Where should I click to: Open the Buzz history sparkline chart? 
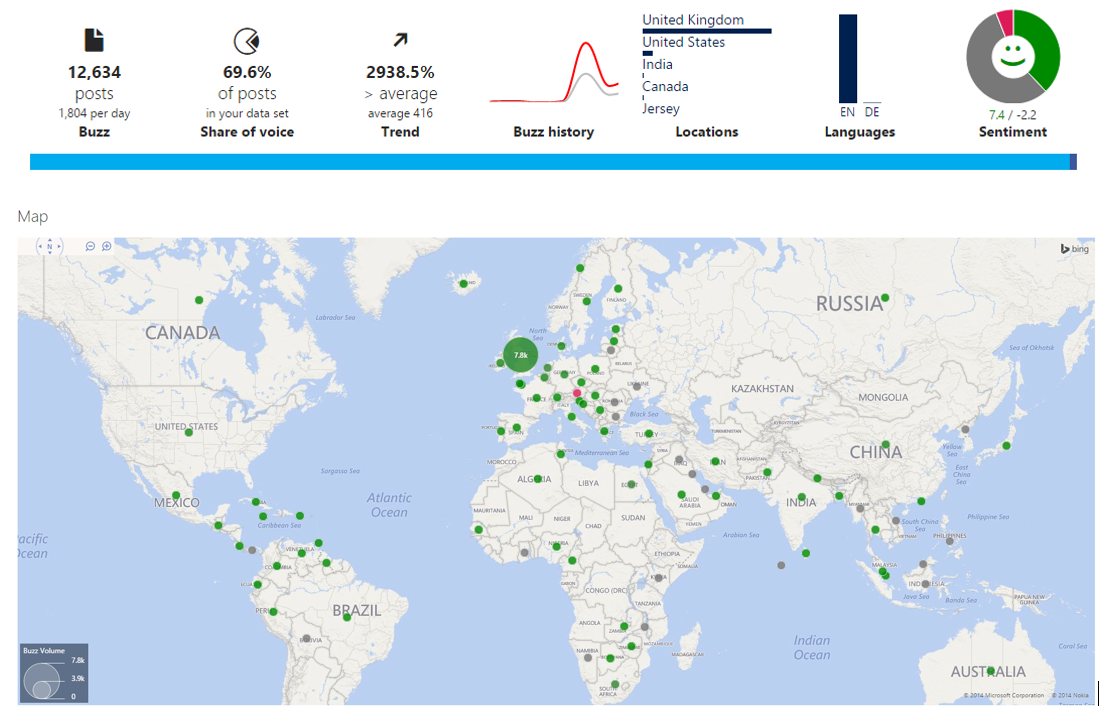click(553, 75)
